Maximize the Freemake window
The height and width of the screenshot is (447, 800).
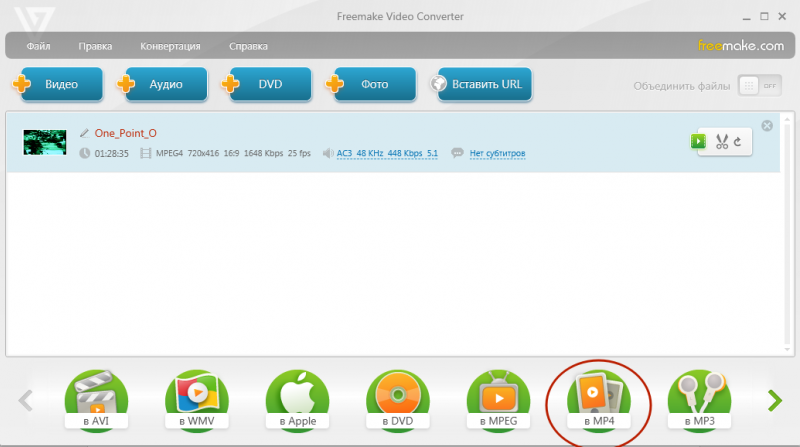pos(764,16)
